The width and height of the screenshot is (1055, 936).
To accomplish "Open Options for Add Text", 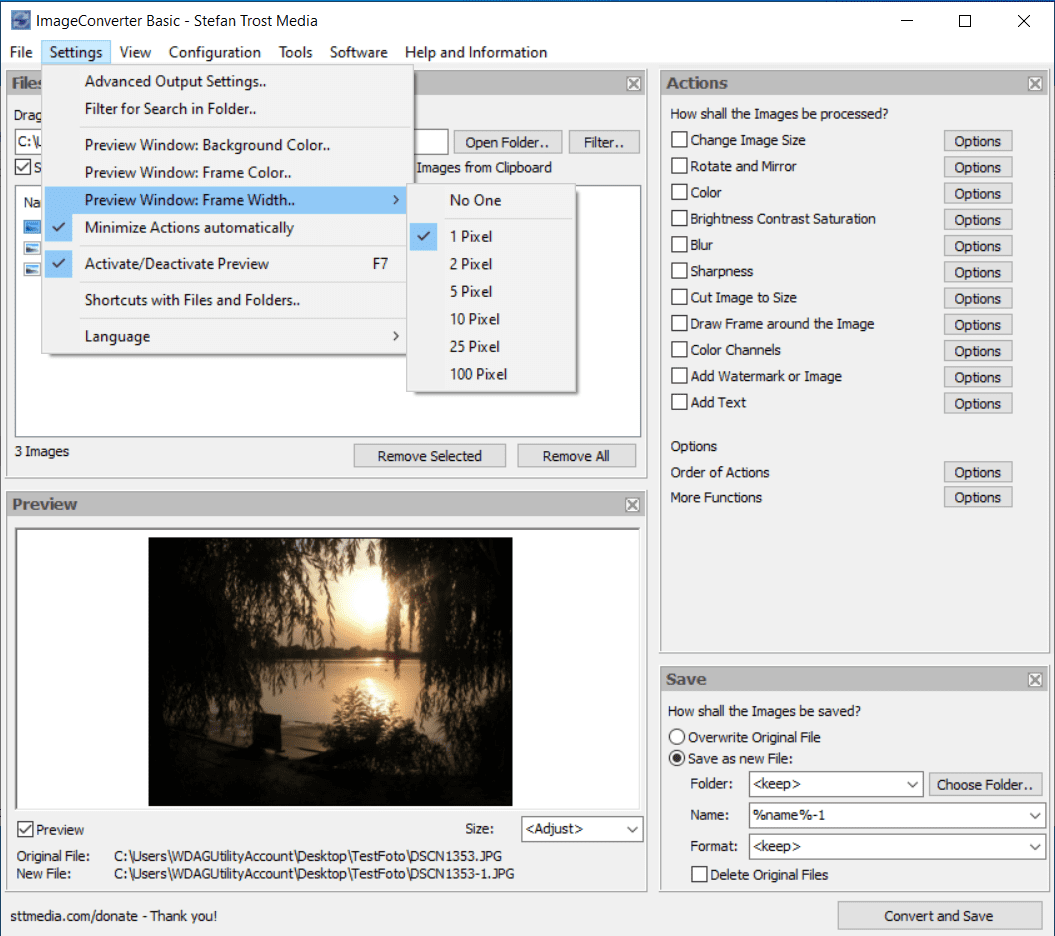I will click(x=977, y=404).
